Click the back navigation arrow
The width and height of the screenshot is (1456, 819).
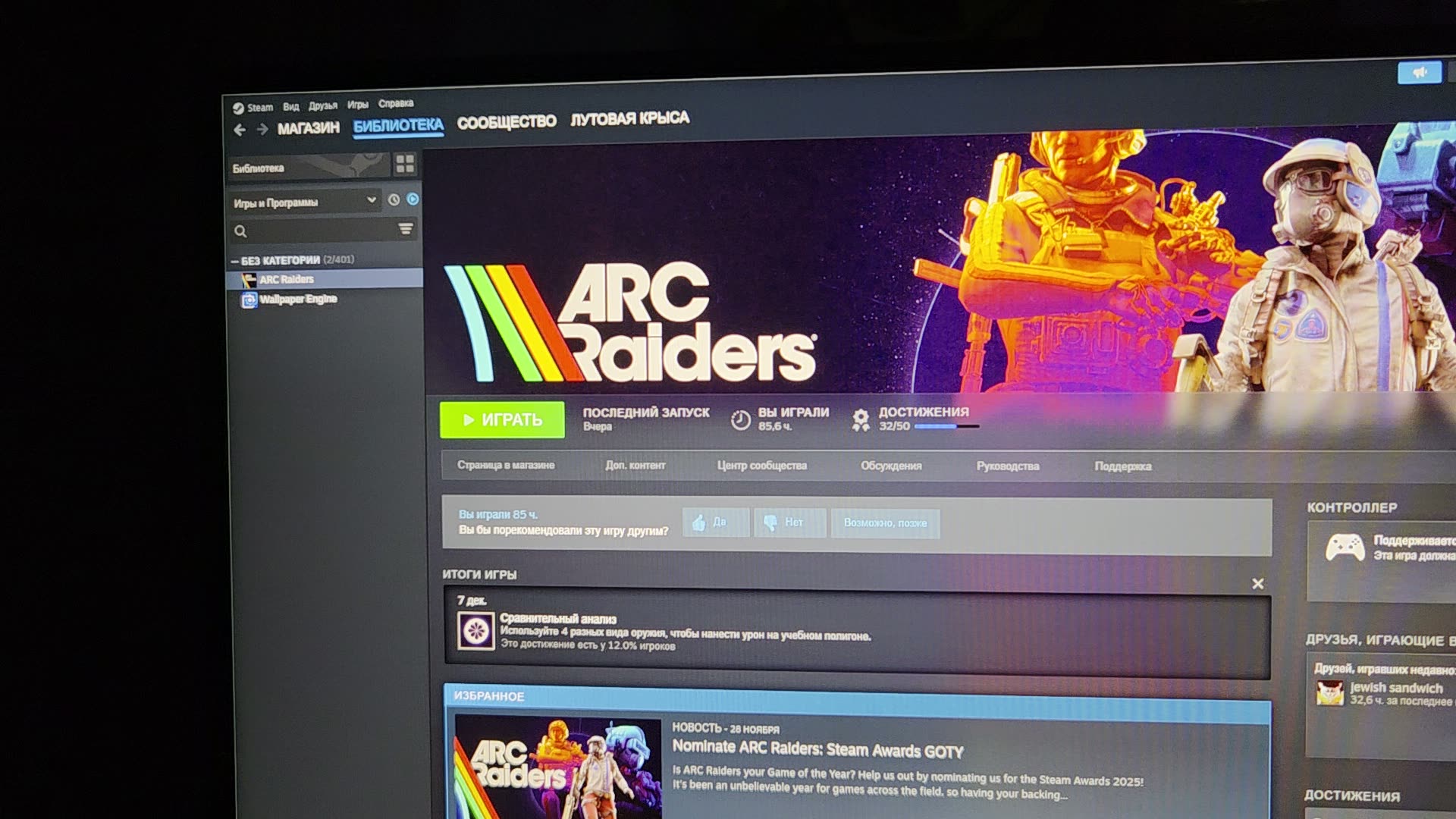(x=240, y=130)
